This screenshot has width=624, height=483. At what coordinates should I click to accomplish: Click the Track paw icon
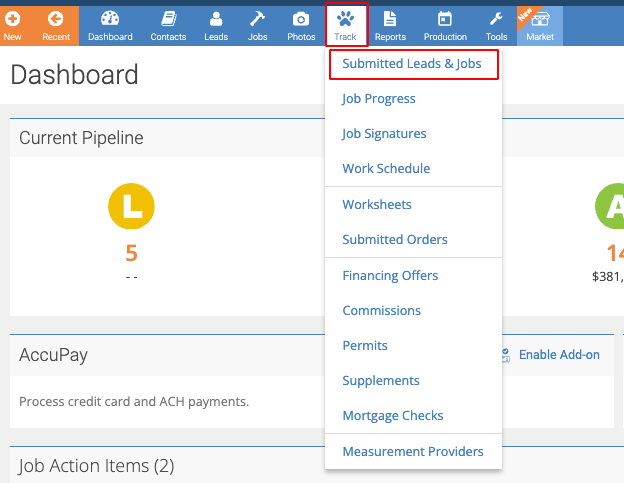(345, 18)
